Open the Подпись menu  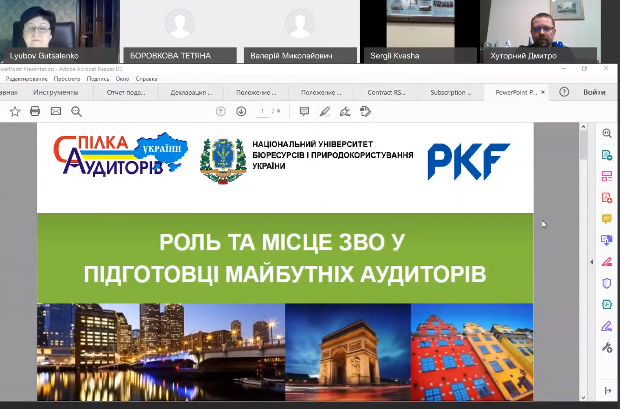pos(98,79)
